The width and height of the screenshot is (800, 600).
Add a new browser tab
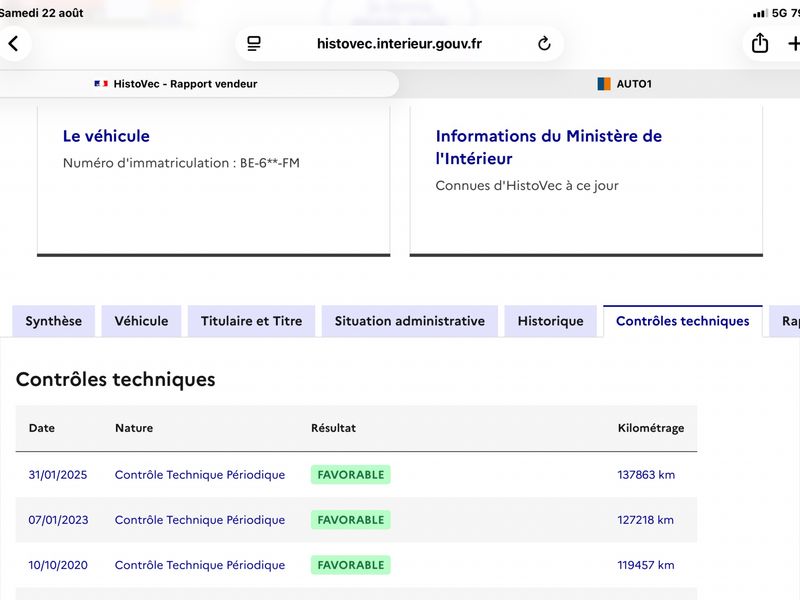[x=793, y=44]
